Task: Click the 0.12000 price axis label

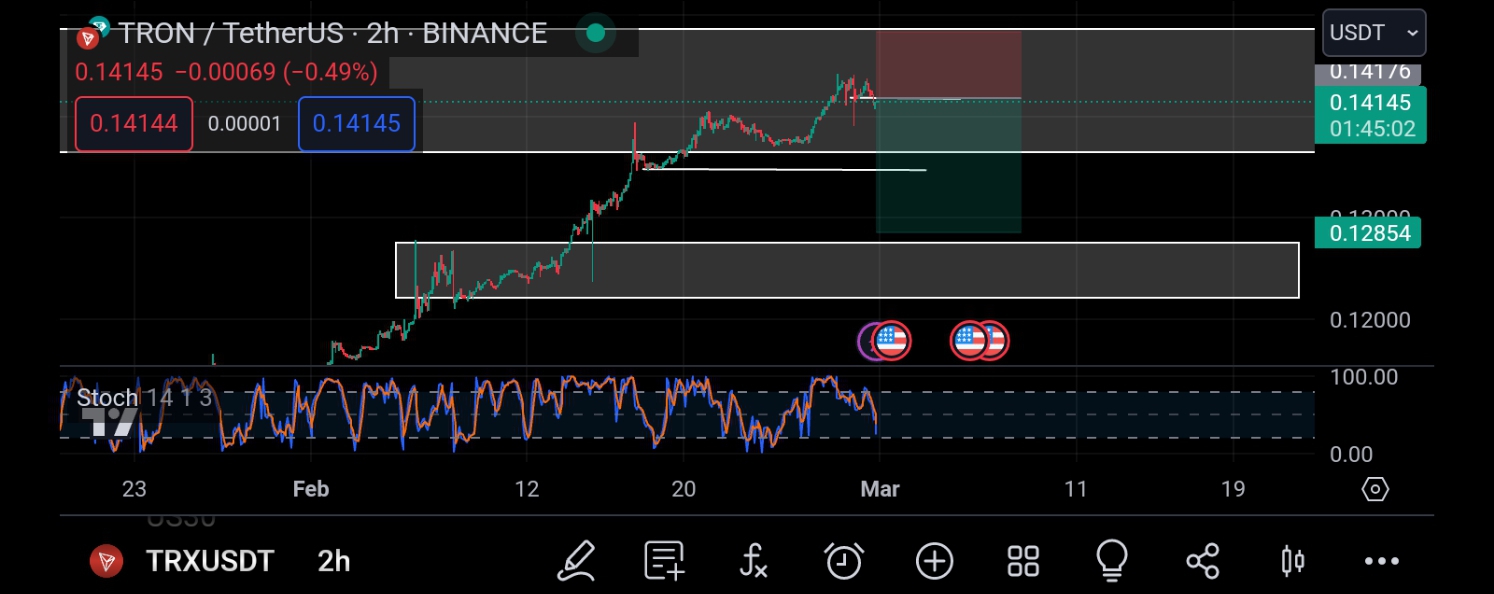Action: (1370, 320)
